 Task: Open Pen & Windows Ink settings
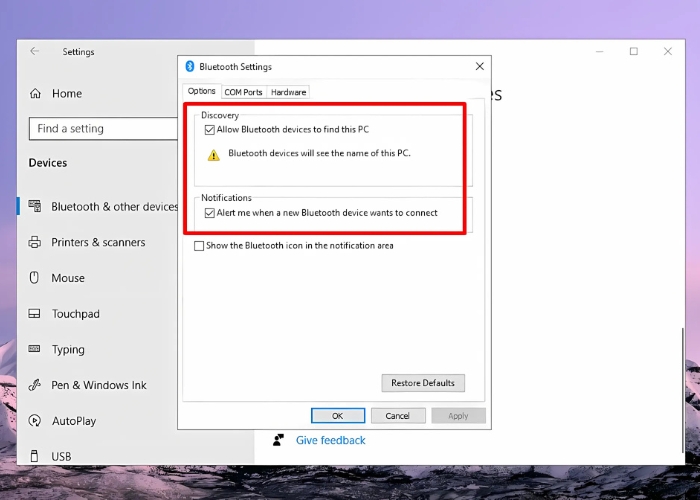(99, 385)
